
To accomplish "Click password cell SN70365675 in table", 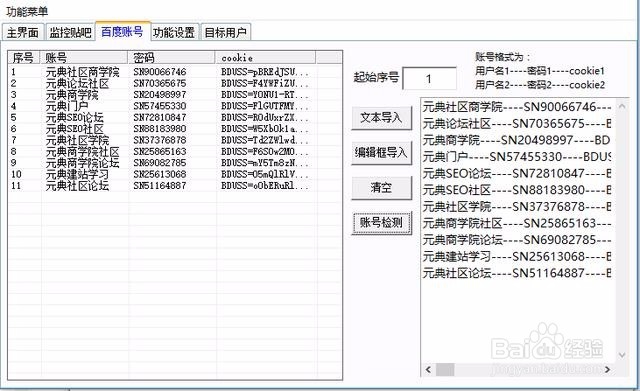I will click(x=160, y=83).
